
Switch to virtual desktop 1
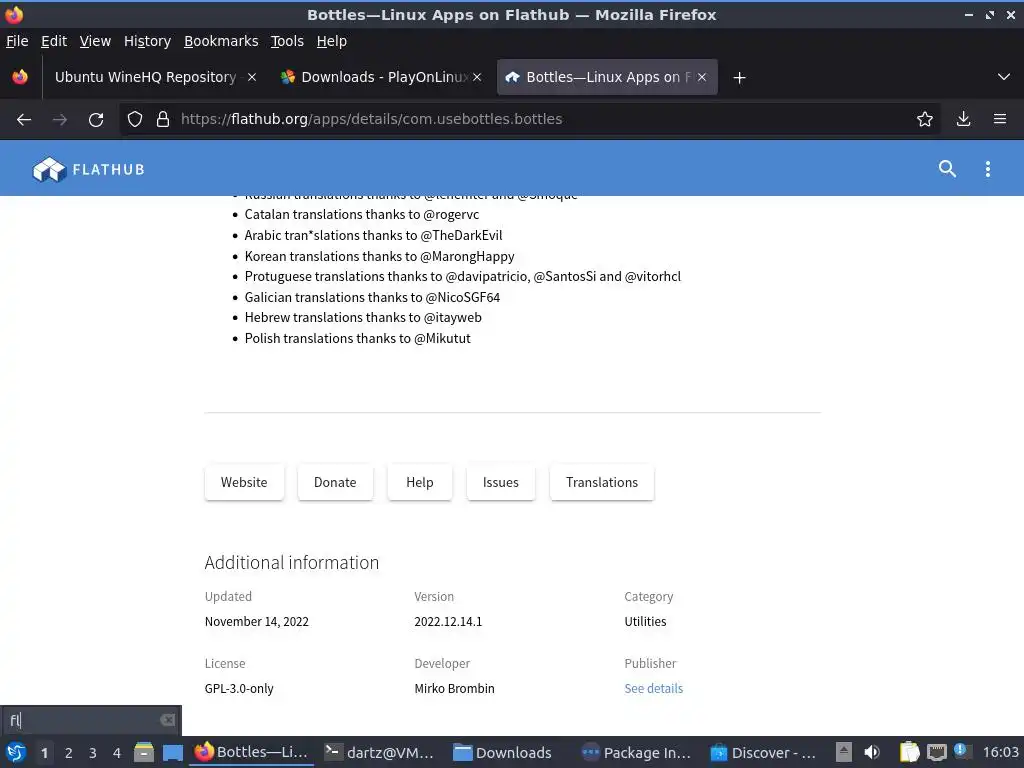pyautogui.click(x=44, y=753)
